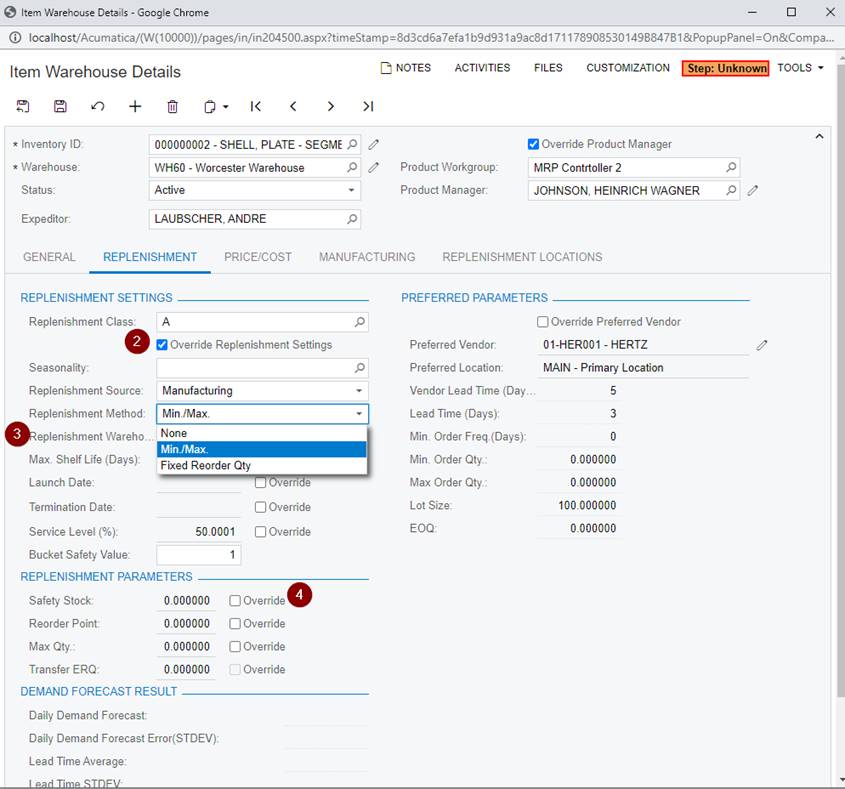Image resolution: width=845 pixels, height=789 pixels.
Task: Click the Save and Close toolbar icon
Action: (x=23, y=106)
